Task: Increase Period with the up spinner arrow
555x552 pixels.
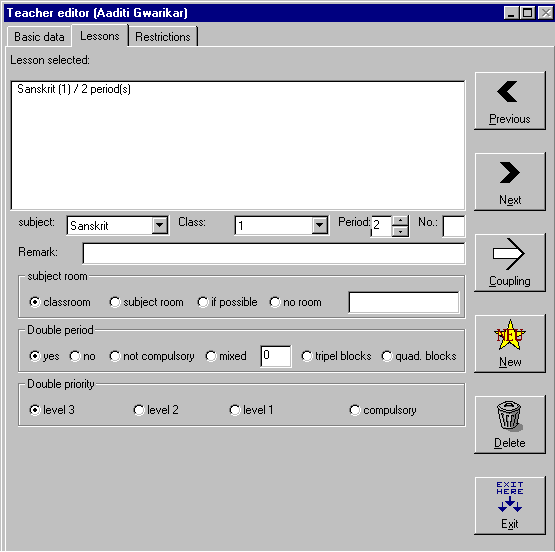Action: click(x=400, y=220)
